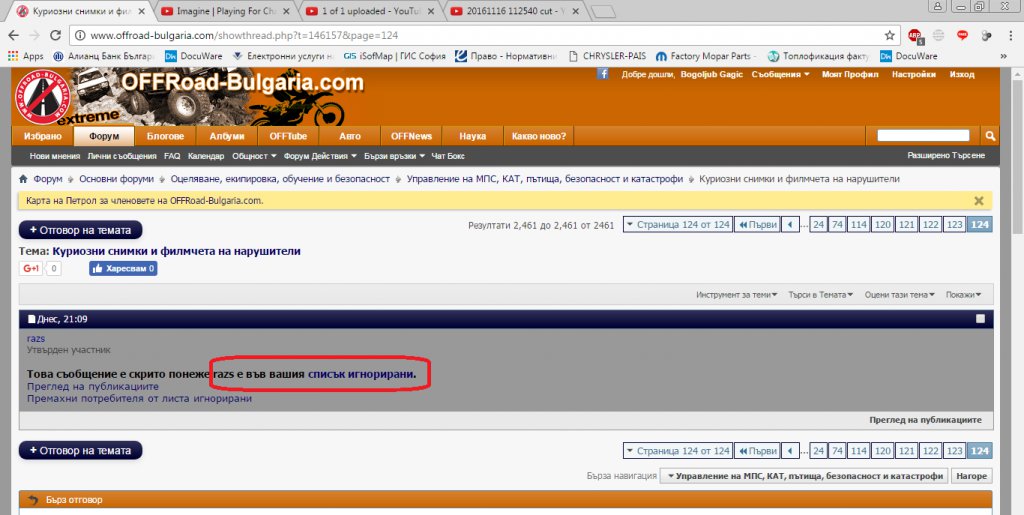Expand the Бързи връзки menu
Viewport: 1024px width, 515px height.
point(394,156)
